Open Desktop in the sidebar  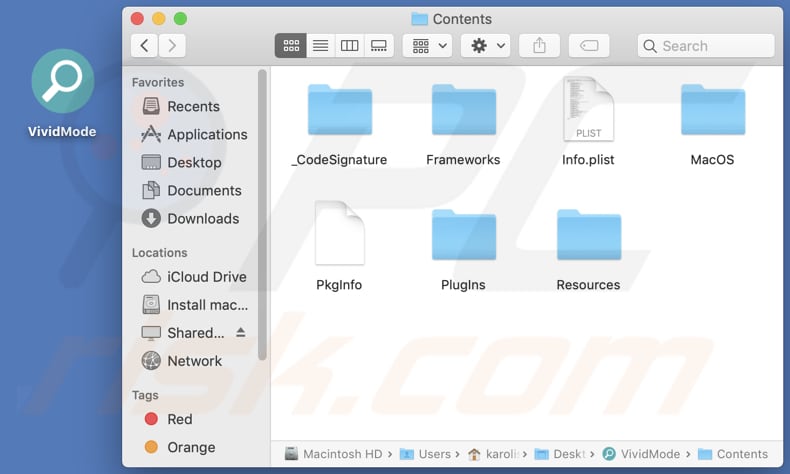point(181,162)
